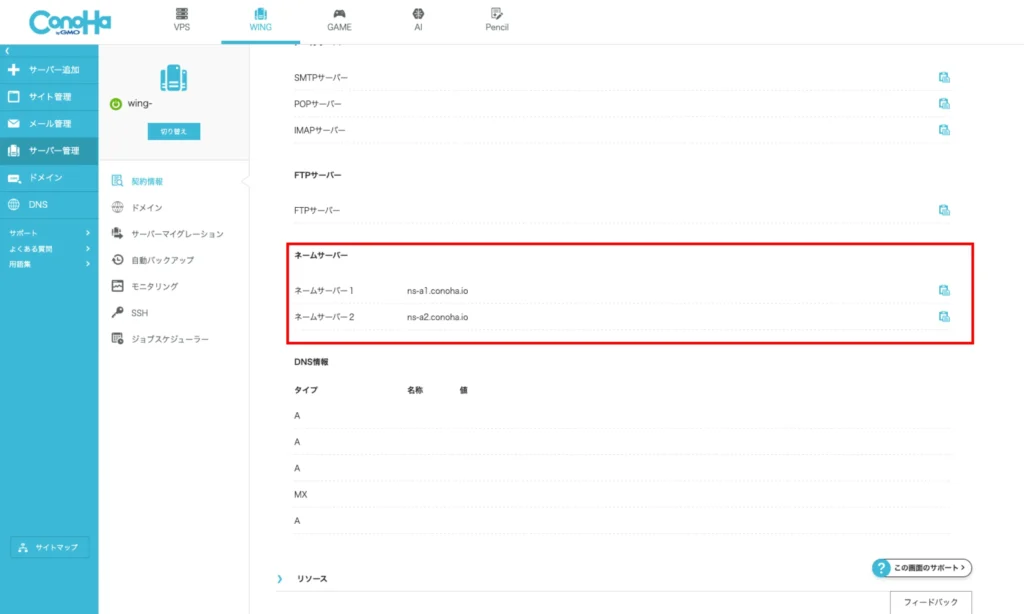Expand the サポート sidebar item
Screen dimensions: 1024x614
(48, 233)
